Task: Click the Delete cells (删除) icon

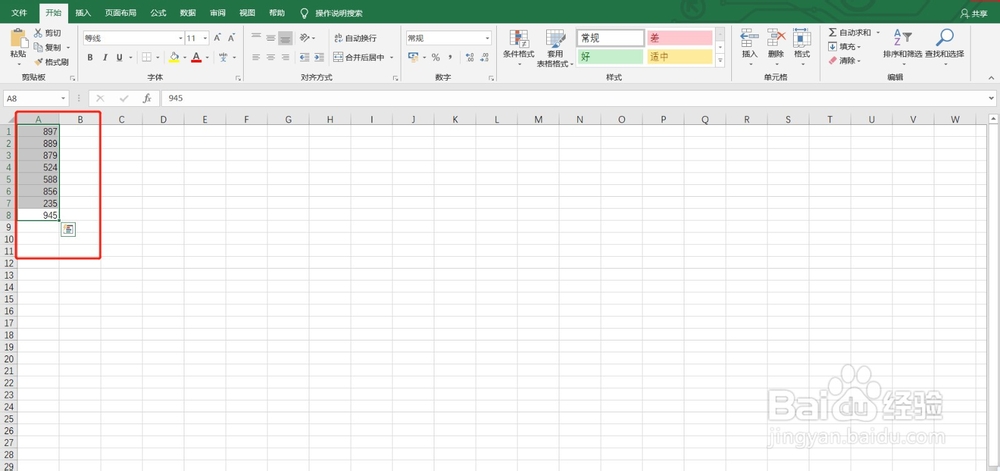Action: pyautogui.click(x=776, y=38)
